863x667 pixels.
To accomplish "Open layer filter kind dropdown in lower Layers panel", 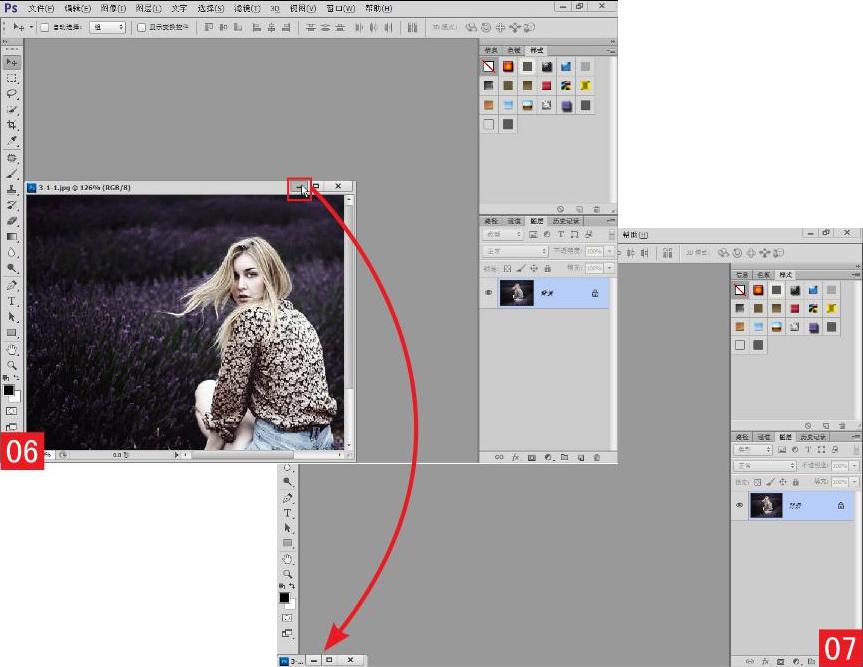I will point(753,450).
